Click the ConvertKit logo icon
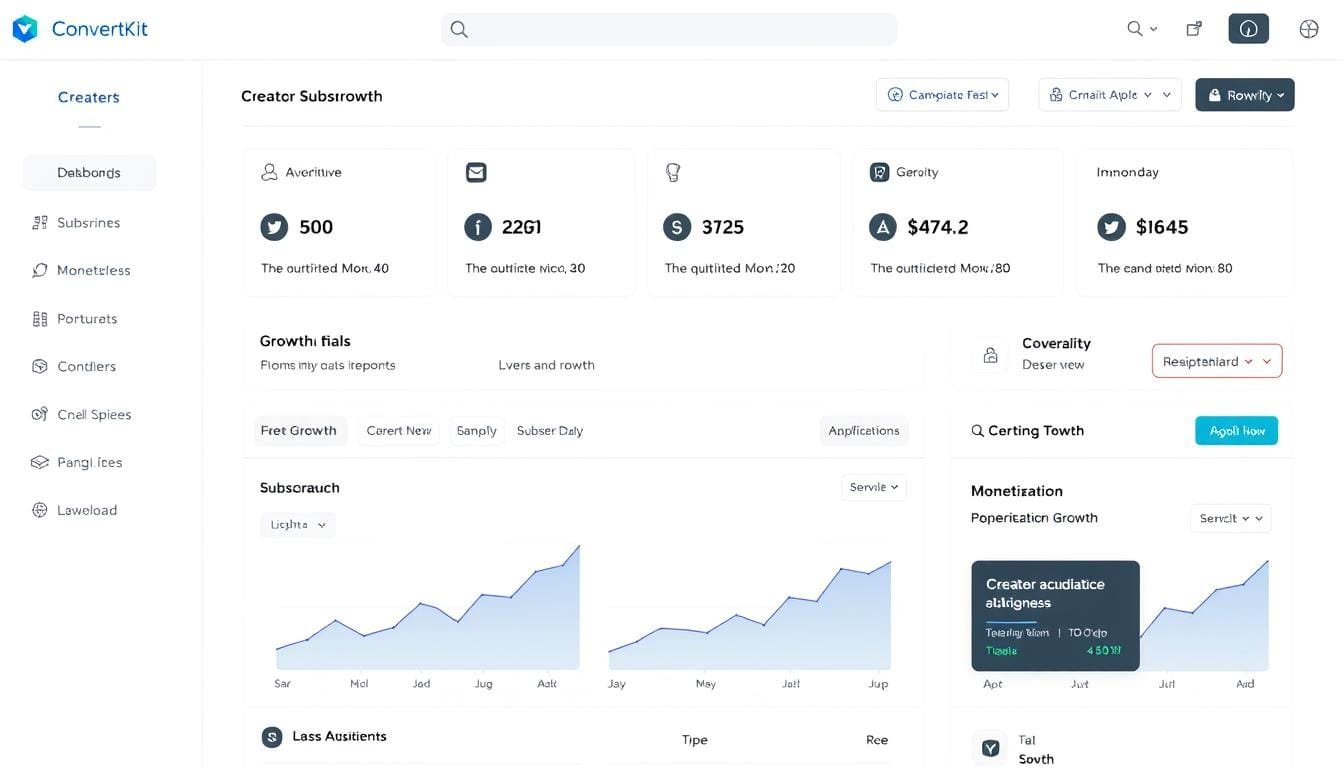1344x768 pixels. (25, 29)
